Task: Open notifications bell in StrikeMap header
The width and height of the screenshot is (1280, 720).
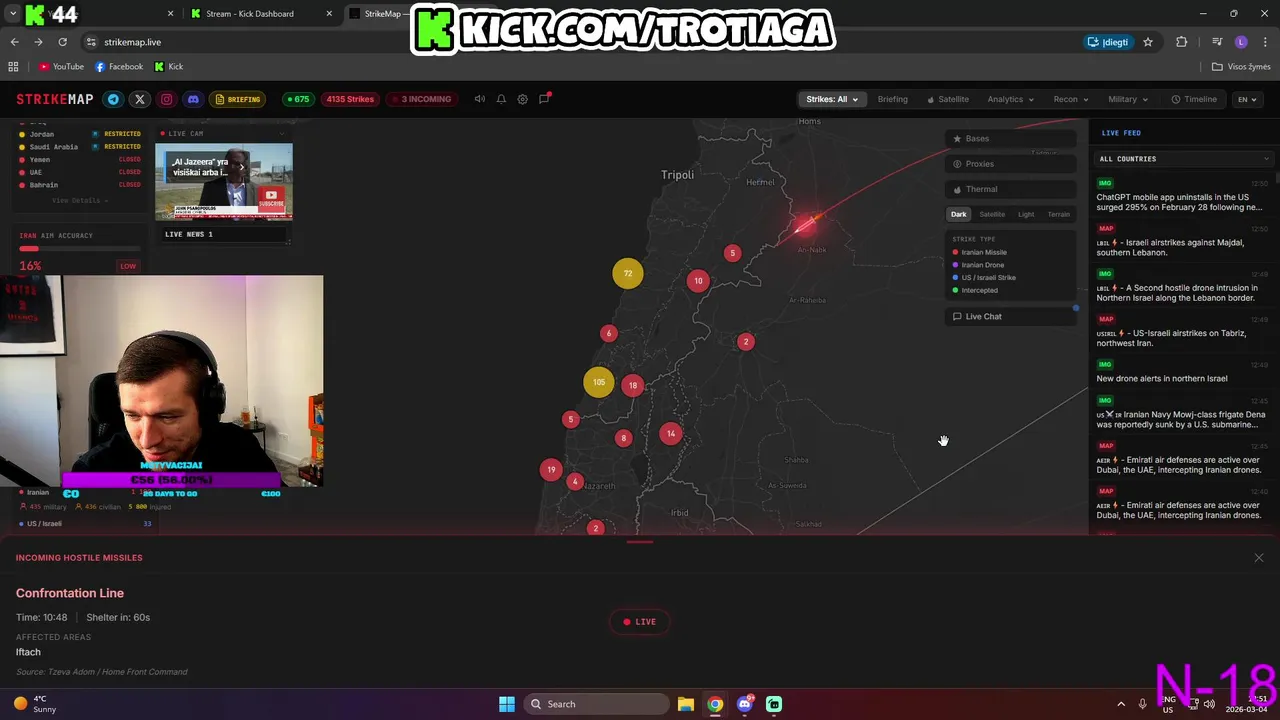Action: [x=501, y=99]
